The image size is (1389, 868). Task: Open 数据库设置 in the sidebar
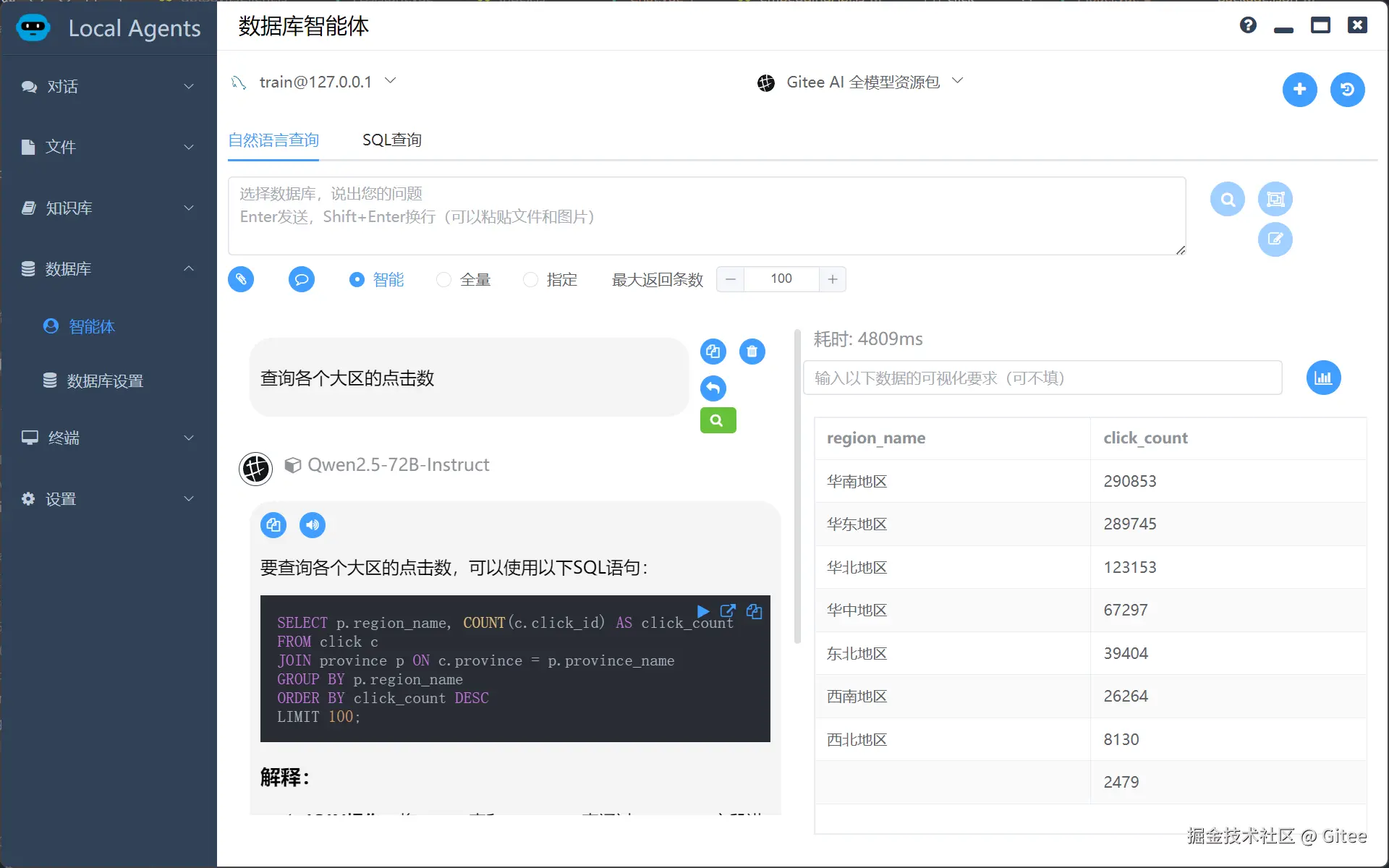point(105,380)
